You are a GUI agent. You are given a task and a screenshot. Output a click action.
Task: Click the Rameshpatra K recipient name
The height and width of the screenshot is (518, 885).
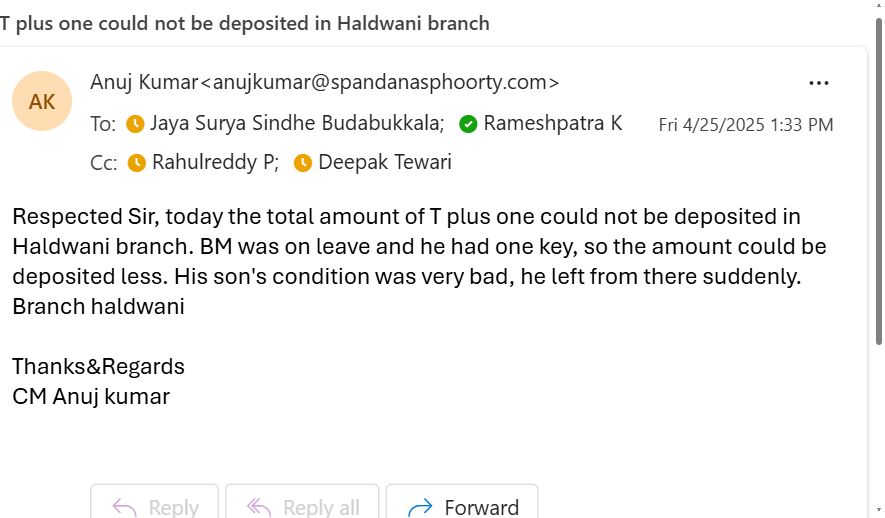tap(553, 124)
